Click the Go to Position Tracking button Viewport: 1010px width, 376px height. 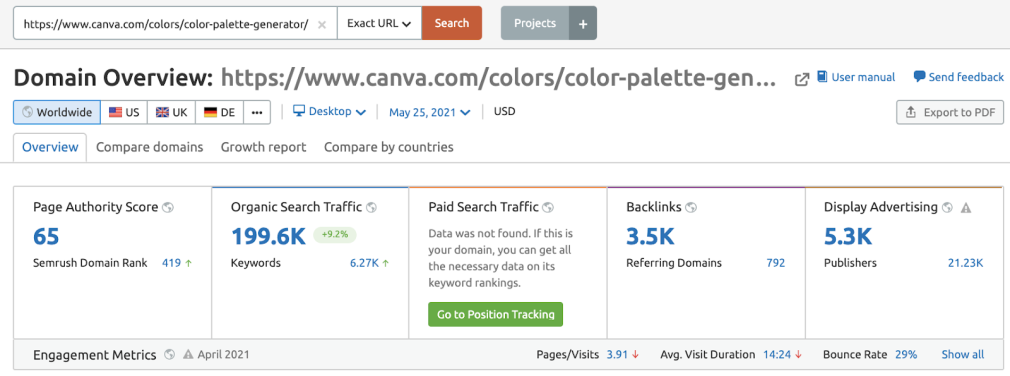(x=495, y=314)
